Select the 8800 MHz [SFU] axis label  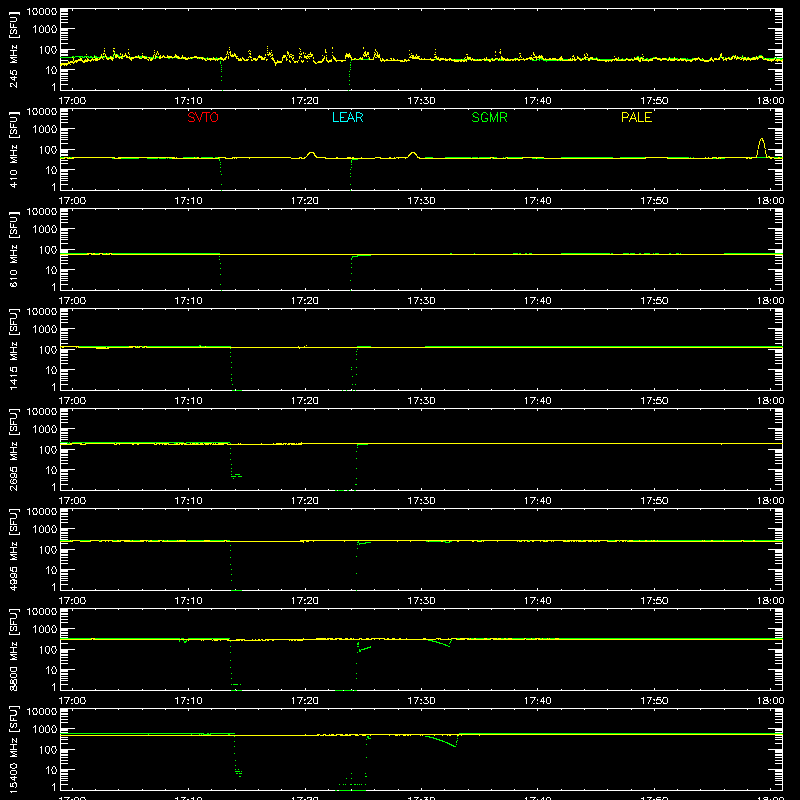13,649
